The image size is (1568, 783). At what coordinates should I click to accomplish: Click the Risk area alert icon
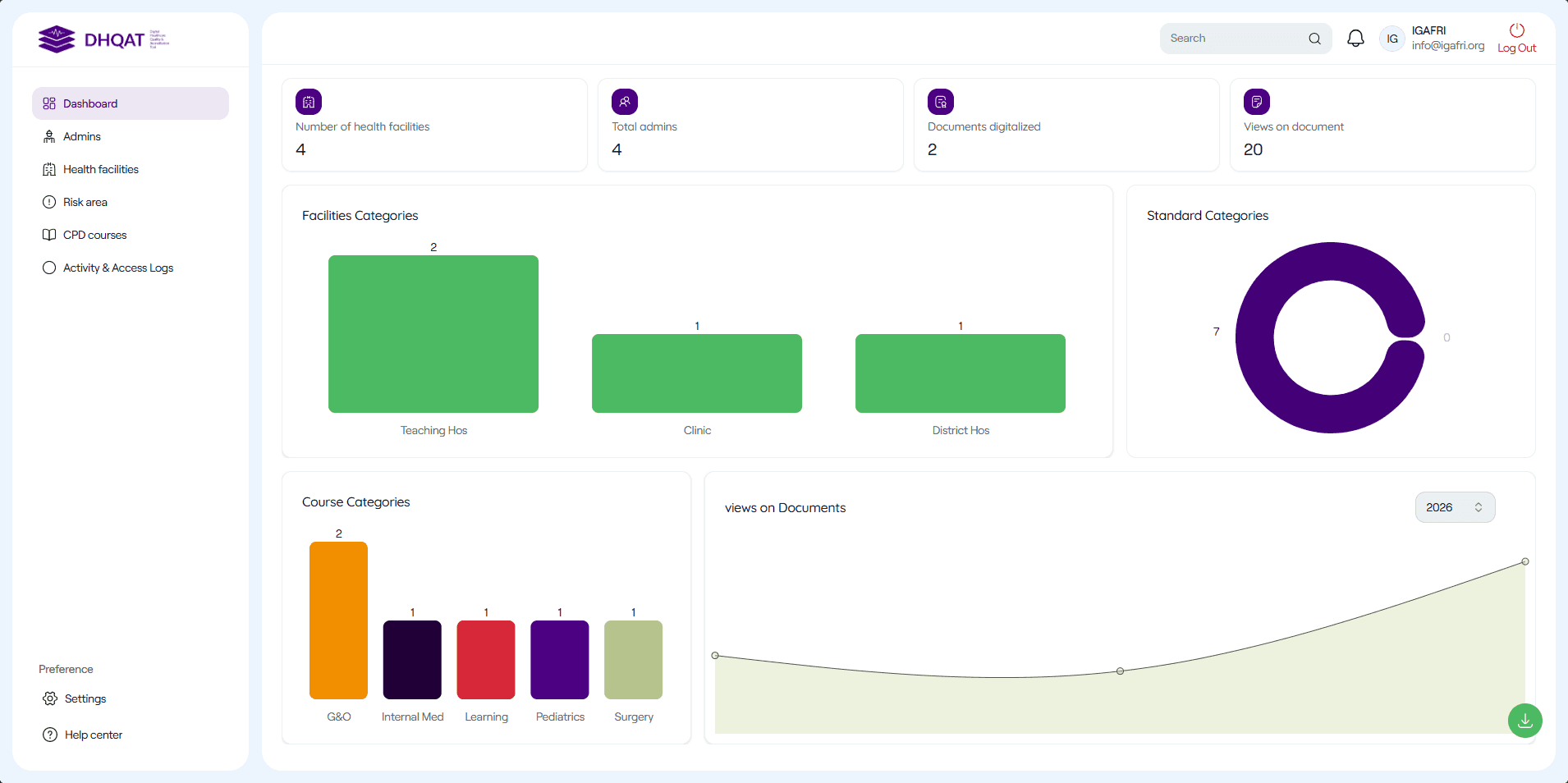pos(49,202)
